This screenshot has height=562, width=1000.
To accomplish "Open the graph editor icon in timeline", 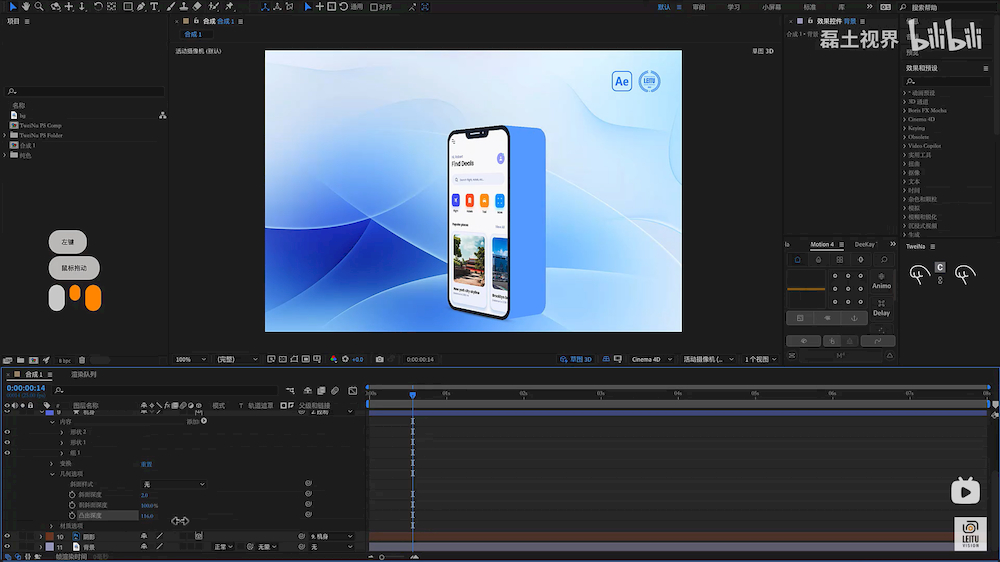I will [x=353, y=390].
